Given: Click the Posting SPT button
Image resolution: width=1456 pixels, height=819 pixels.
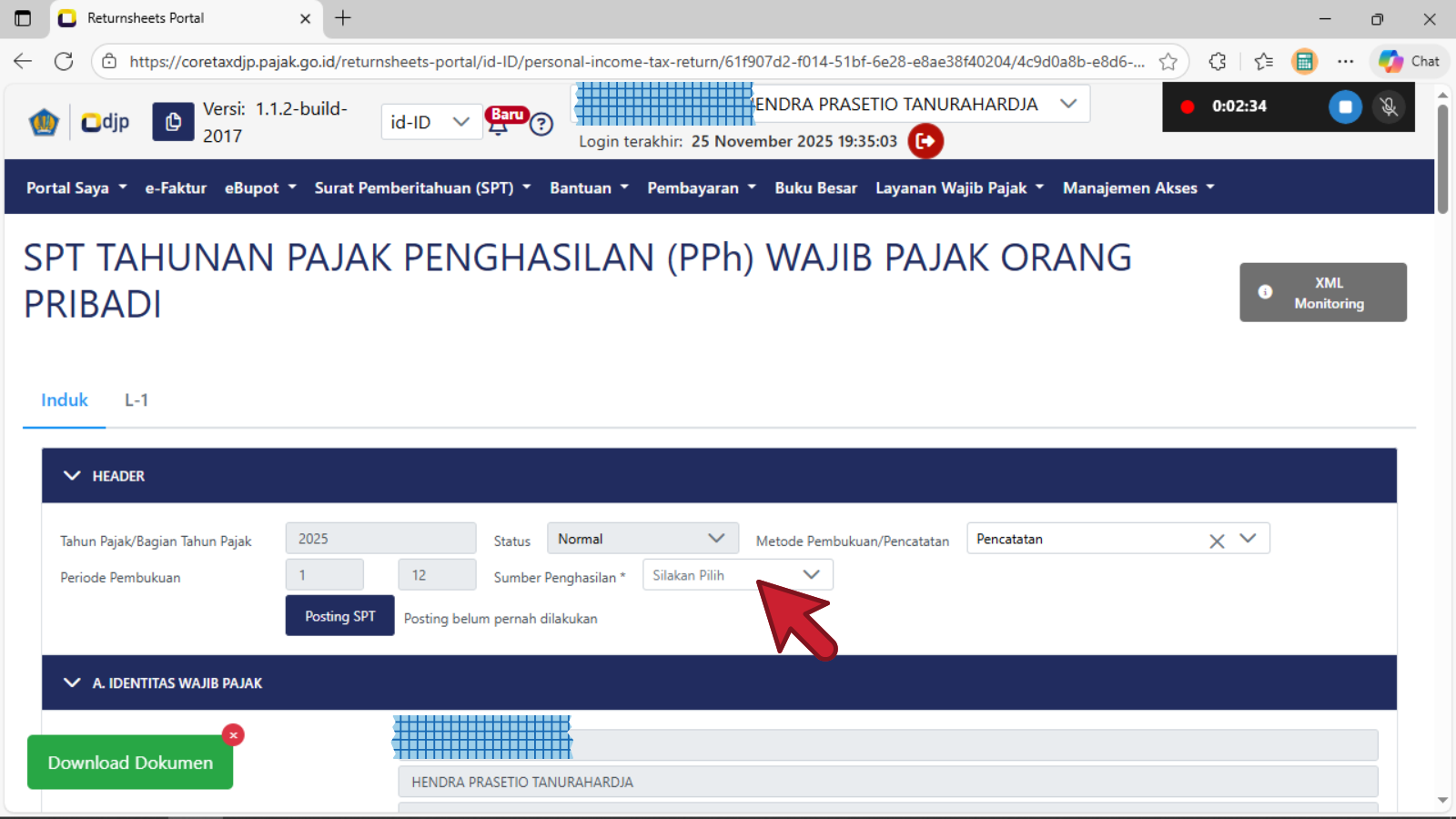Looking at the screenshot, I should [339, 616].
